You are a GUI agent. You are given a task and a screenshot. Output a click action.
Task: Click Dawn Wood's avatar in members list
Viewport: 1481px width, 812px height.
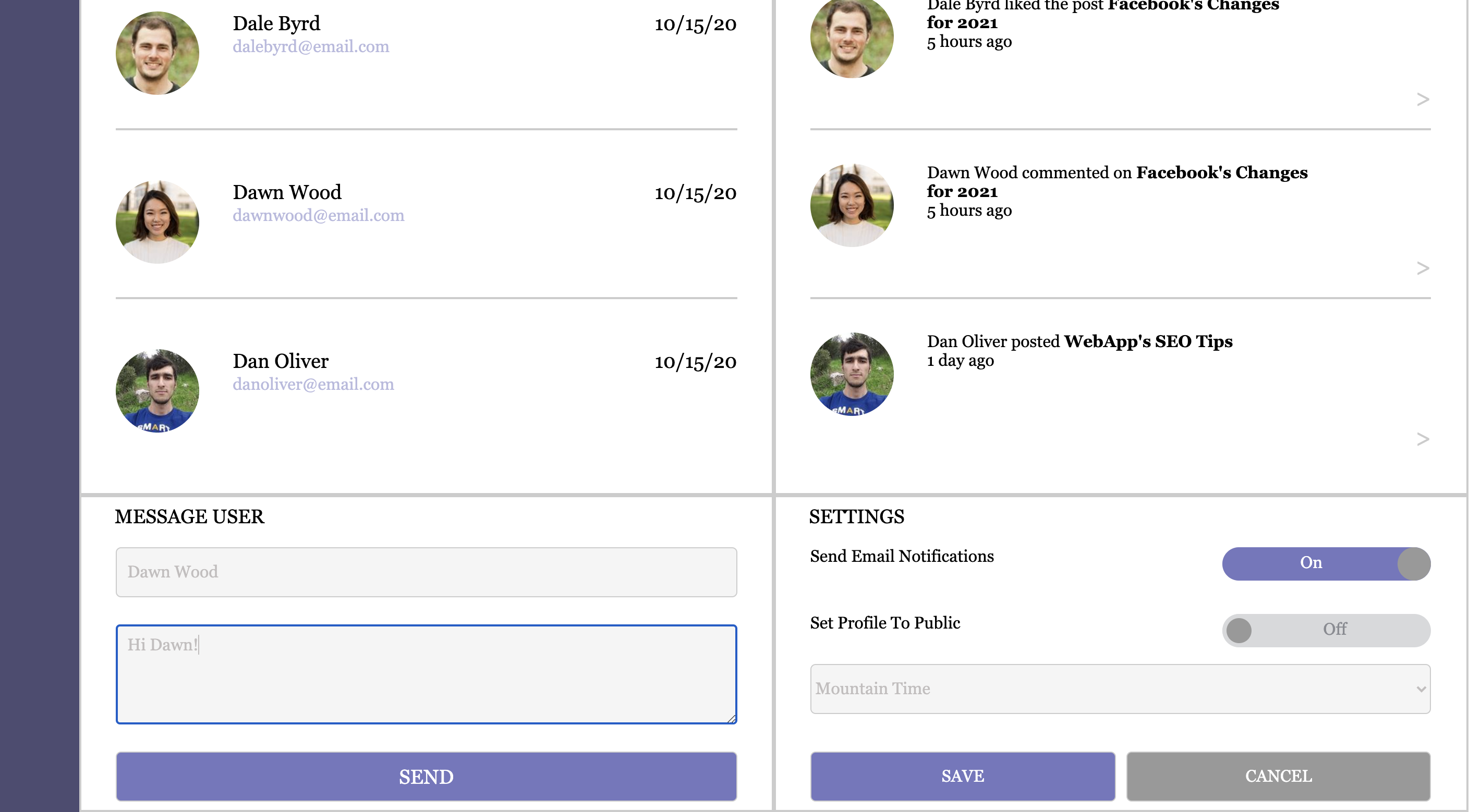(x=157, y=222)
